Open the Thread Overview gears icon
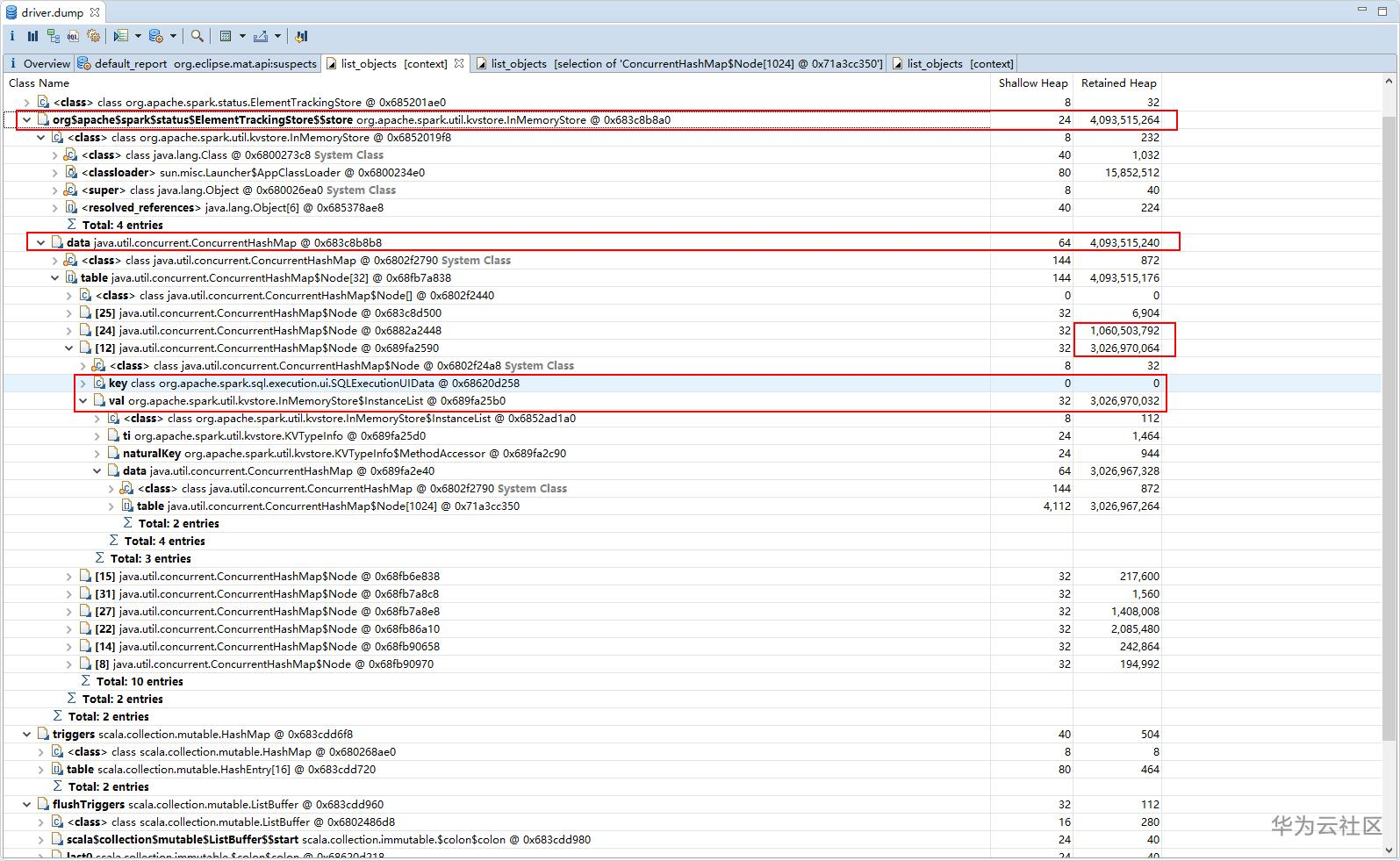 pos(93,36)
